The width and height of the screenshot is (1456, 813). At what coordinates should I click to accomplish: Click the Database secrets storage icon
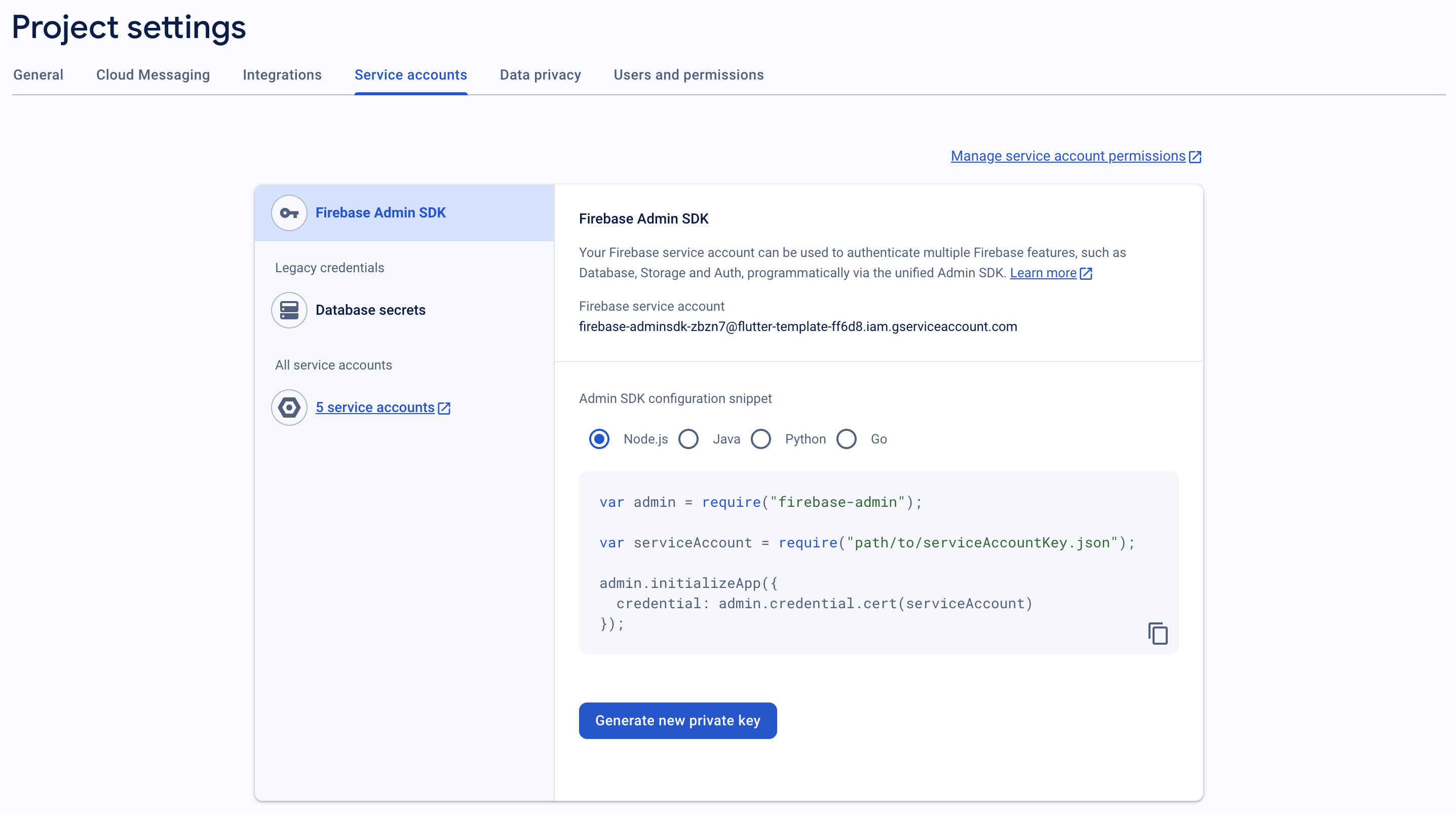[x=289, y=310]
